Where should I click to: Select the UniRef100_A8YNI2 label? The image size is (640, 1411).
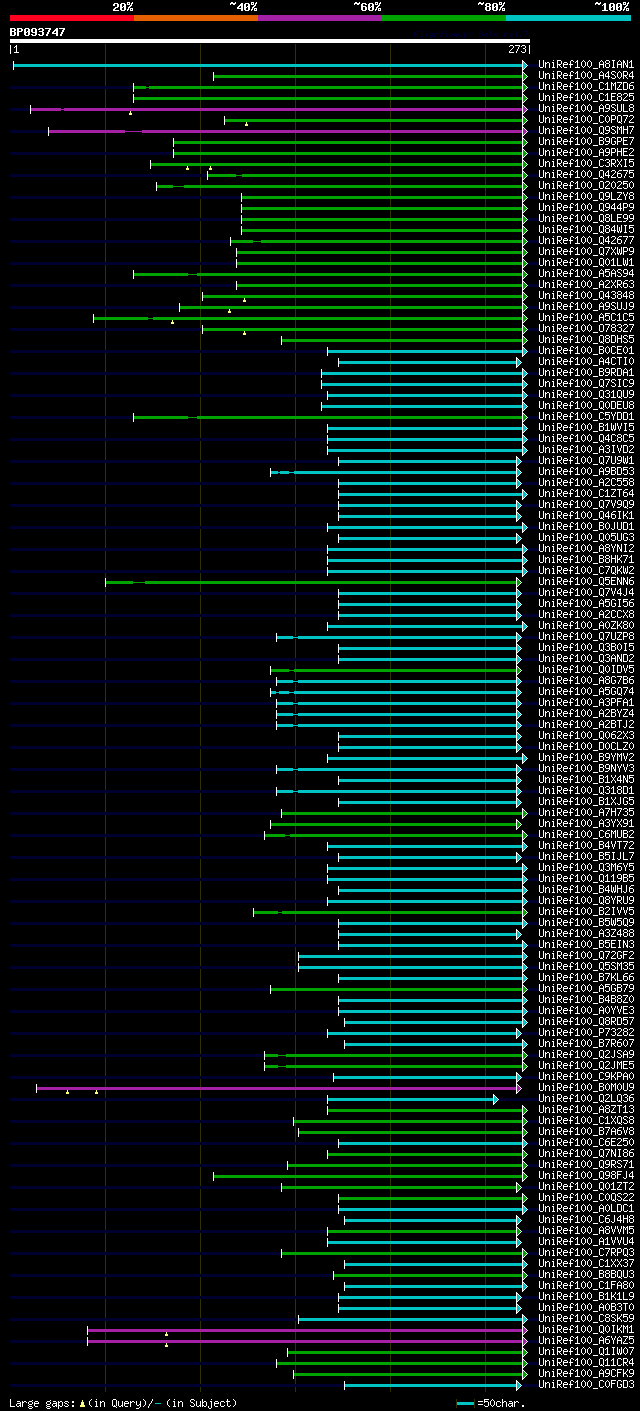586,549
